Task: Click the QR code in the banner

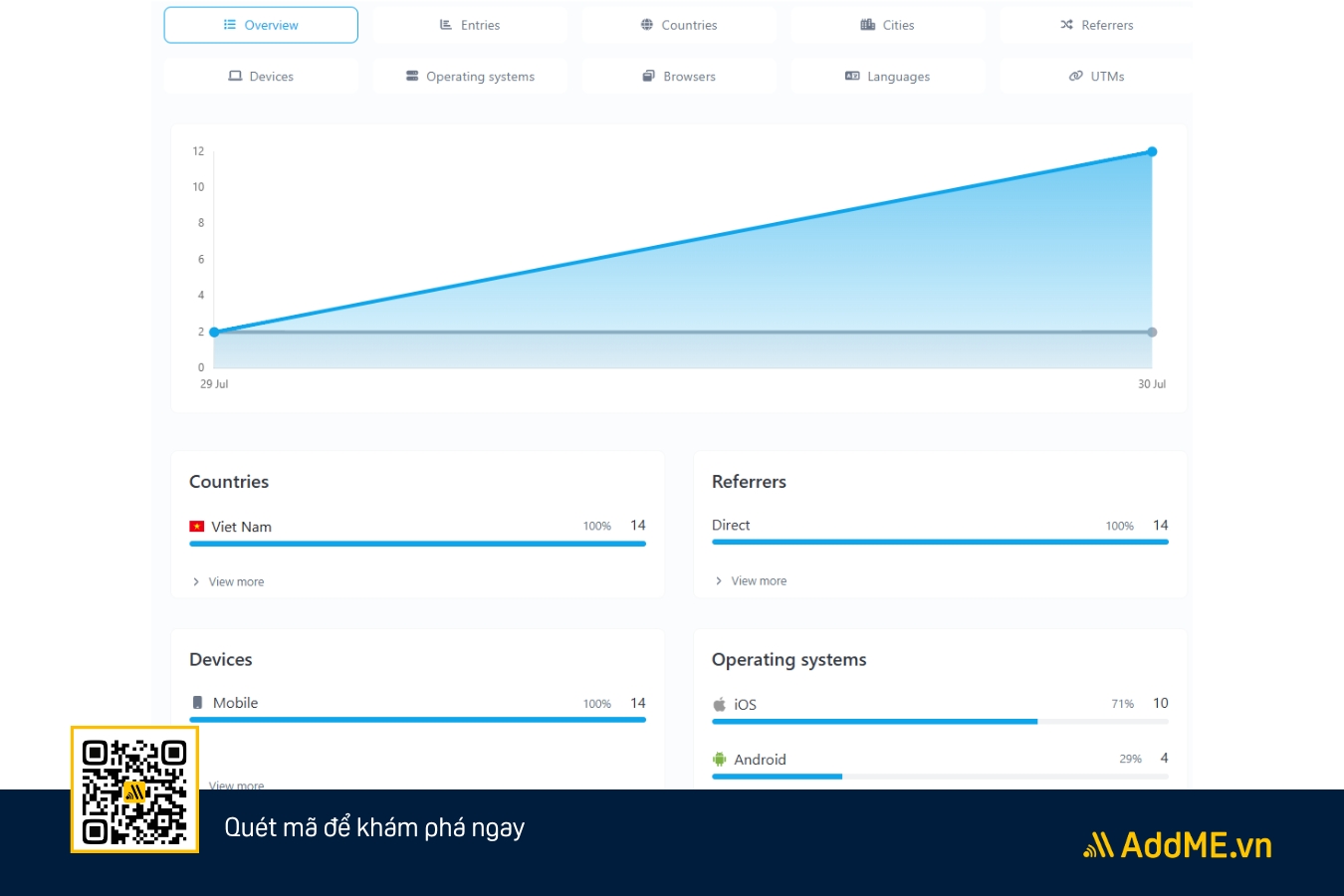Action: (x=134, y=789)
